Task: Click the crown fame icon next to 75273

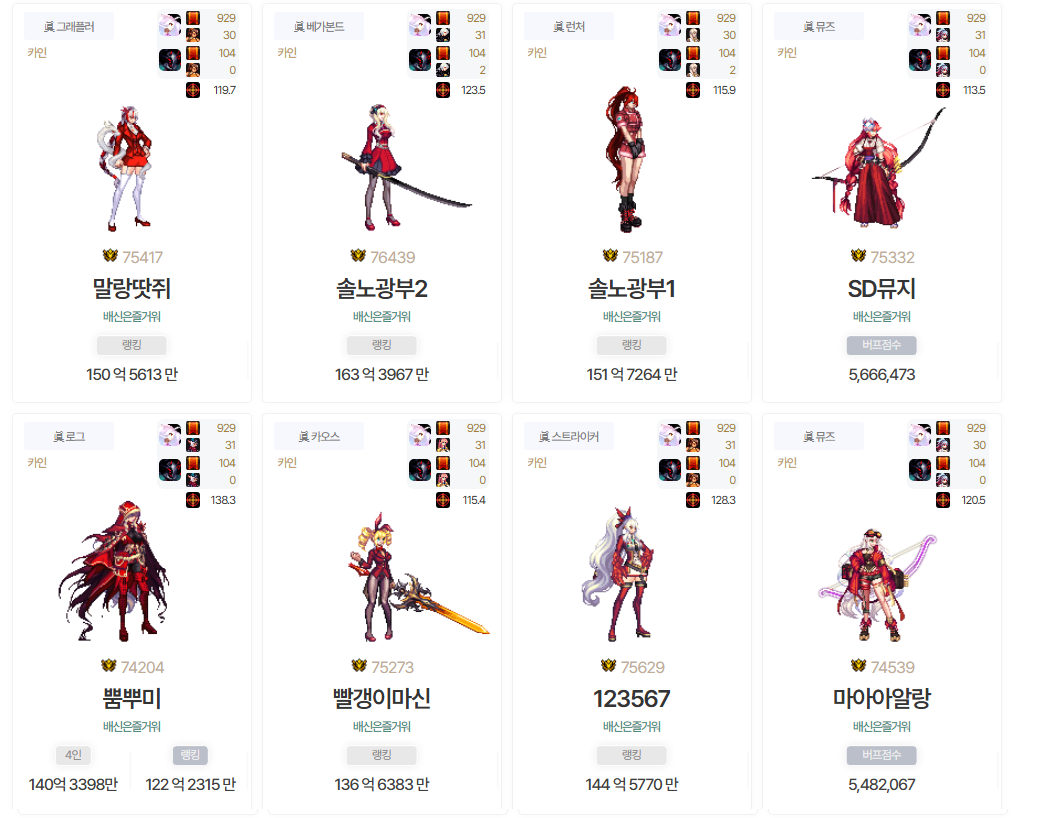Action: click(x=359, y=665)
